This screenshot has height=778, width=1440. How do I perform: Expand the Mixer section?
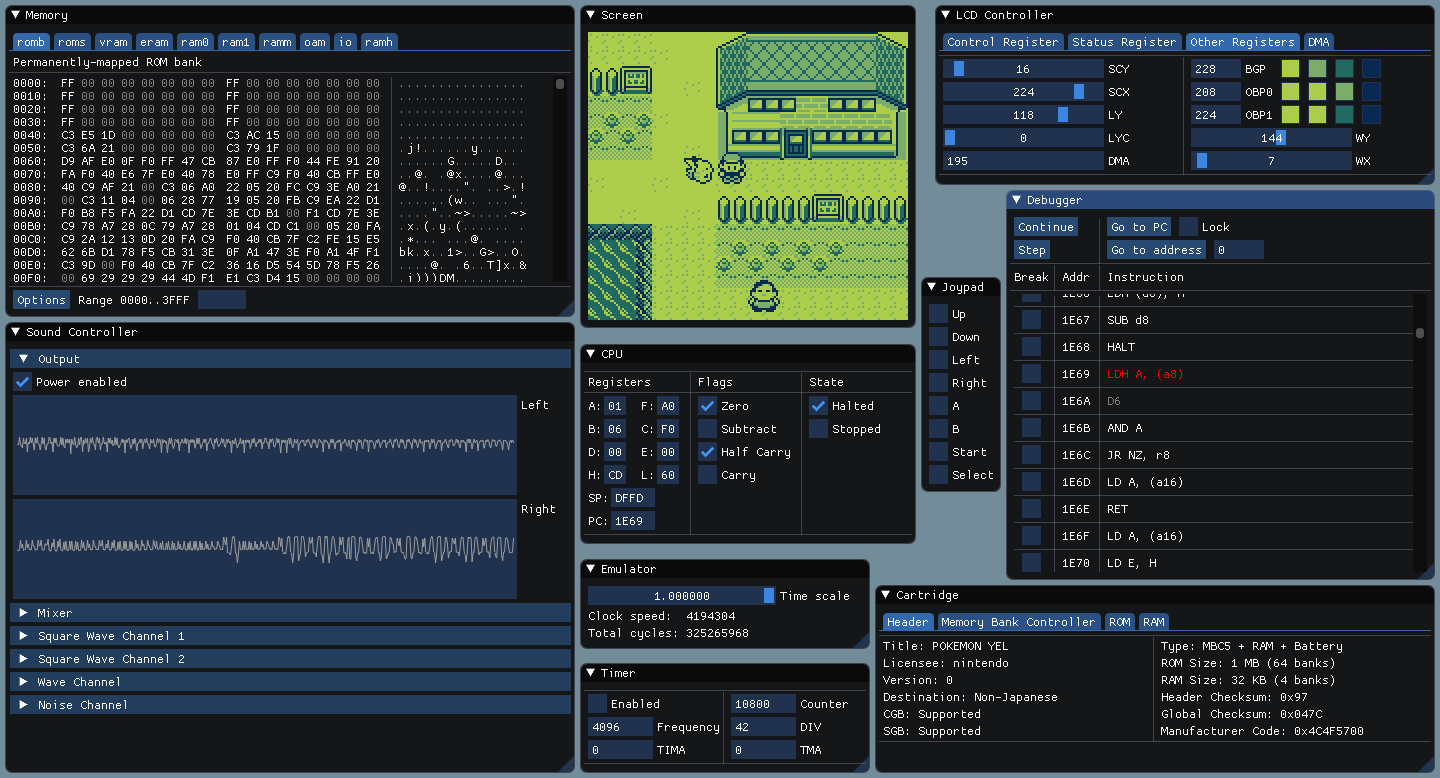tap(290, 613)
